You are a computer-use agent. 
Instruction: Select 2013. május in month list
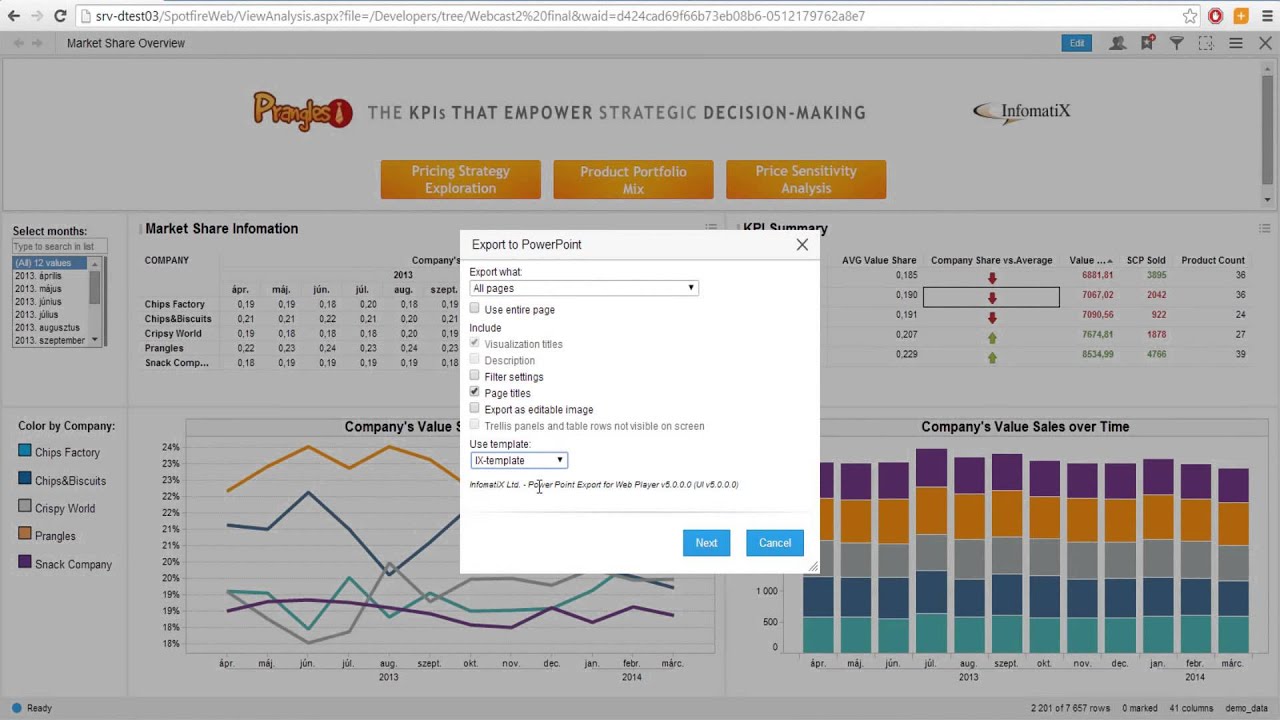[51, 289]
